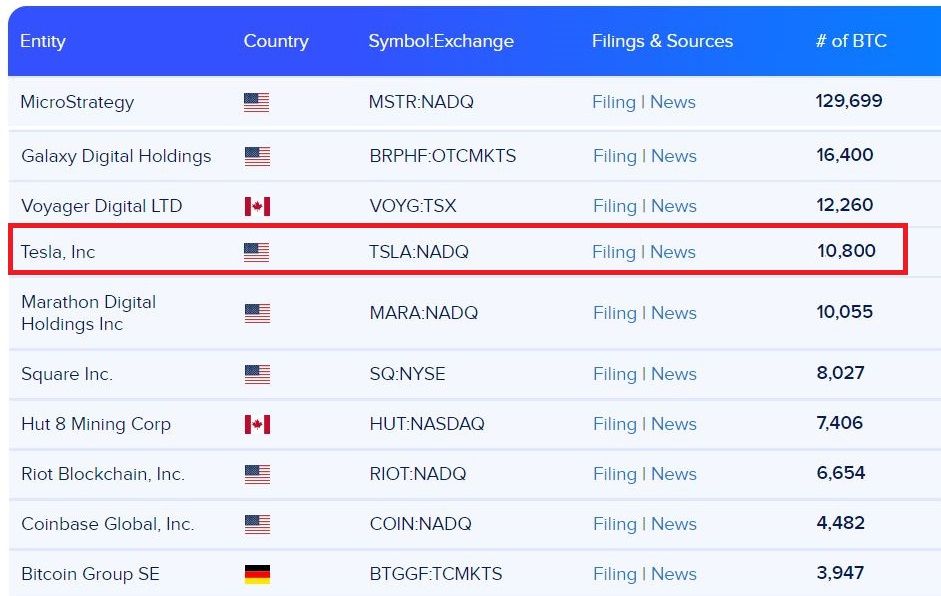941x596 pixels.
Task: Click the Canada flag for Voyager Digital
Action: [x=256, y=206]
